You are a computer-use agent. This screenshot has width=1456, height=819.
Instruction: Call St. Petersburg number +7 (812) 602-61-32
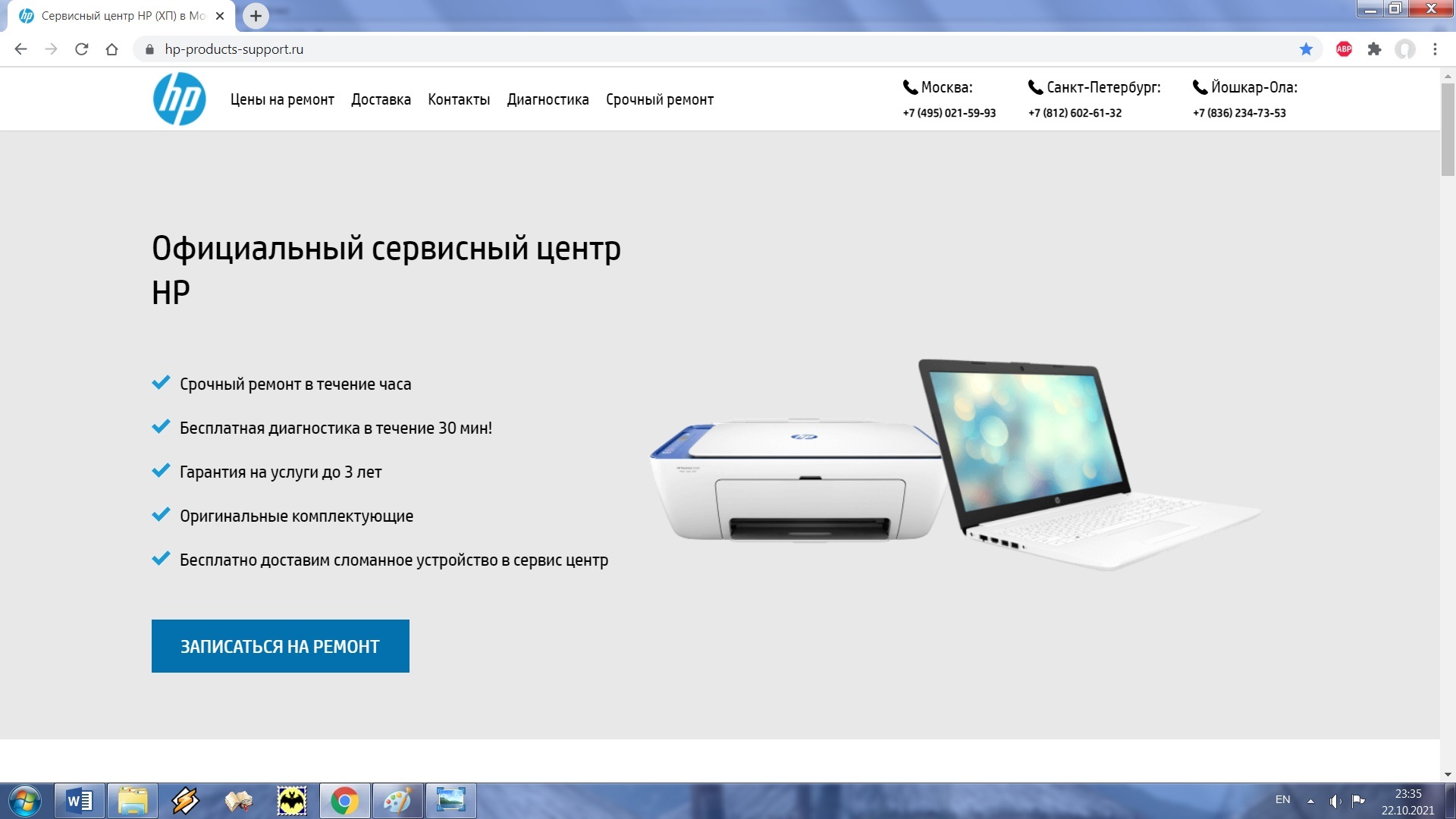tap(1075, 113)
